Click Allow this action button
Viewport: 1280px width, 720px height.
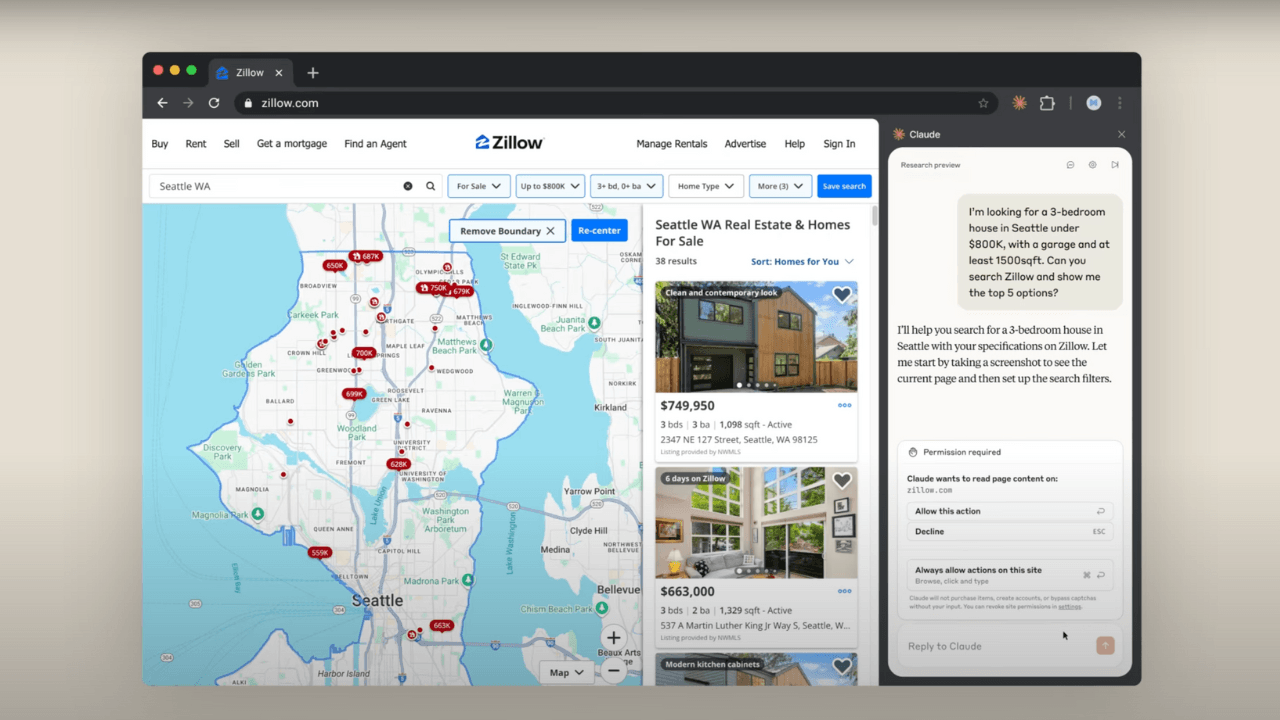(x=1009, y=511)
